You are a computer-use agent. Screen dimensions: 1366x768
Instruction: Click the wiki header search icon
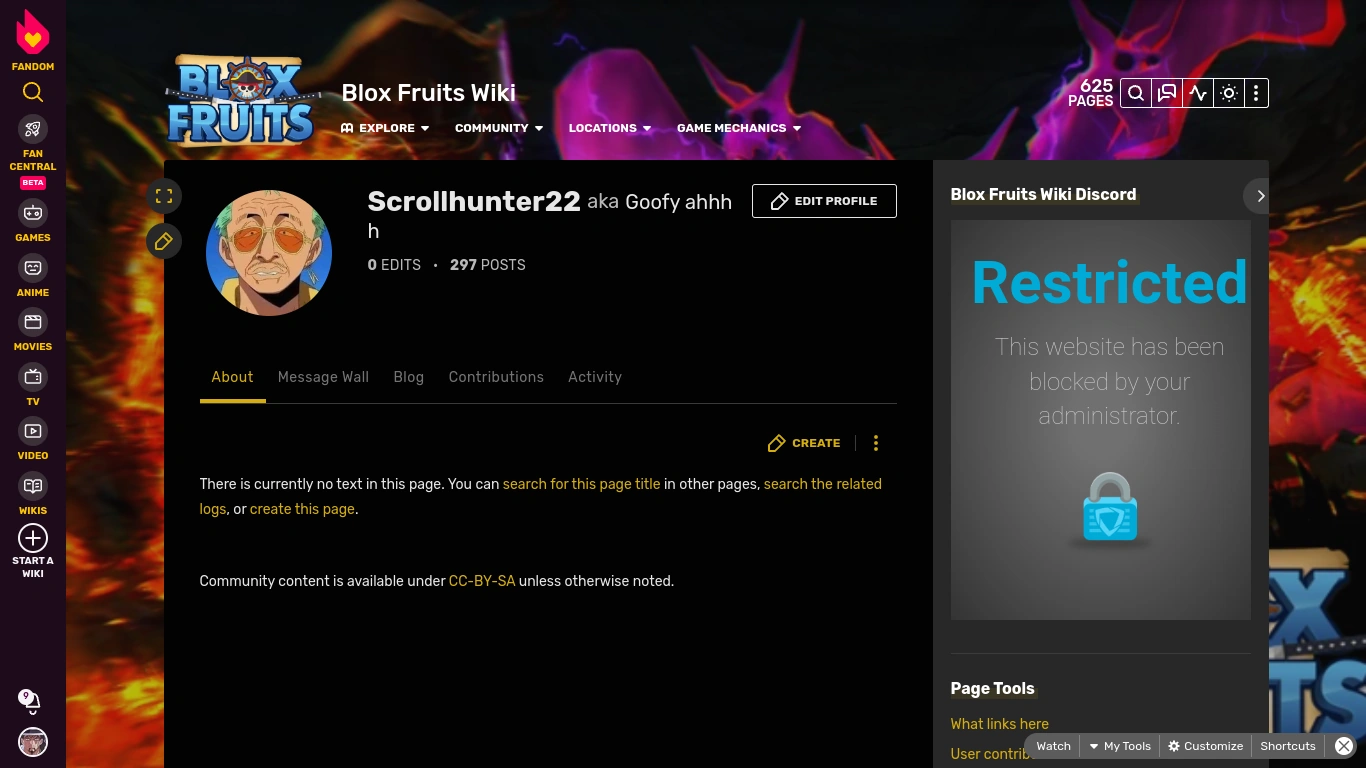1136,93
